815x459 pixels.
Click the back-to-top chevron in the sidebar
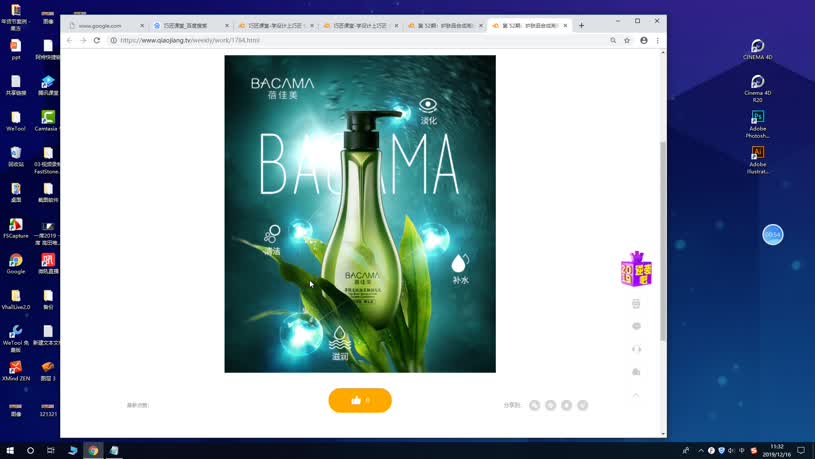pyautogui.click(x=636, y=395)
